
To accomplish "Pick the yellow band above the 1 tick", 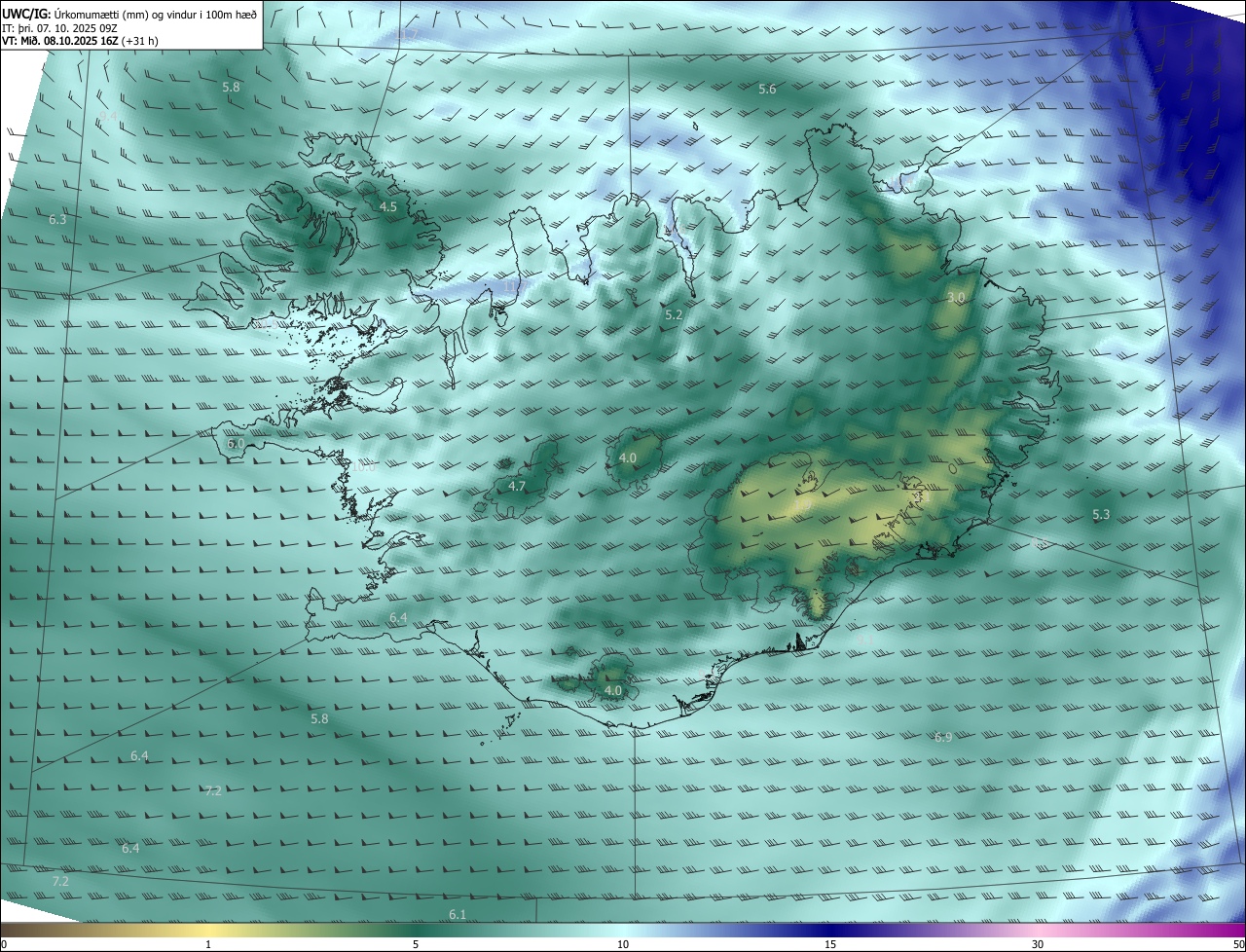I will pos(208,931).
